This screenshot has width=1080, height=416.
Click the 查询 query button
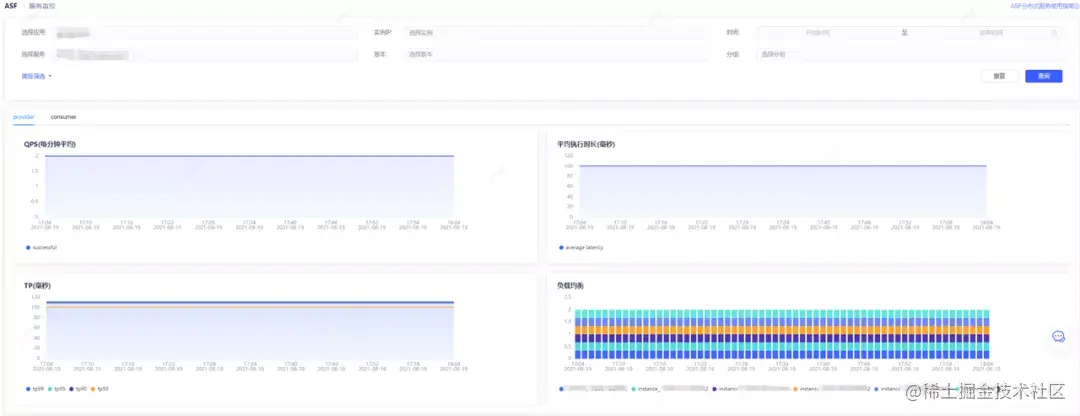tap(1043, 76)
